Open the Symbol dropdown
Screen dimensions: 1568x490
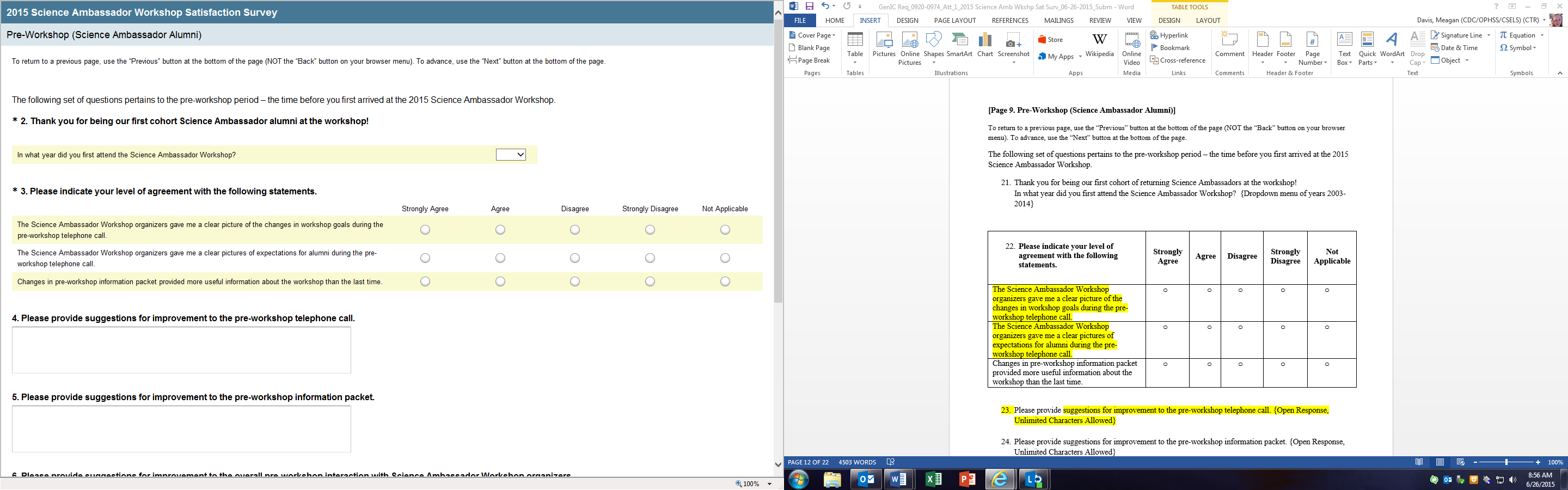1518,47
